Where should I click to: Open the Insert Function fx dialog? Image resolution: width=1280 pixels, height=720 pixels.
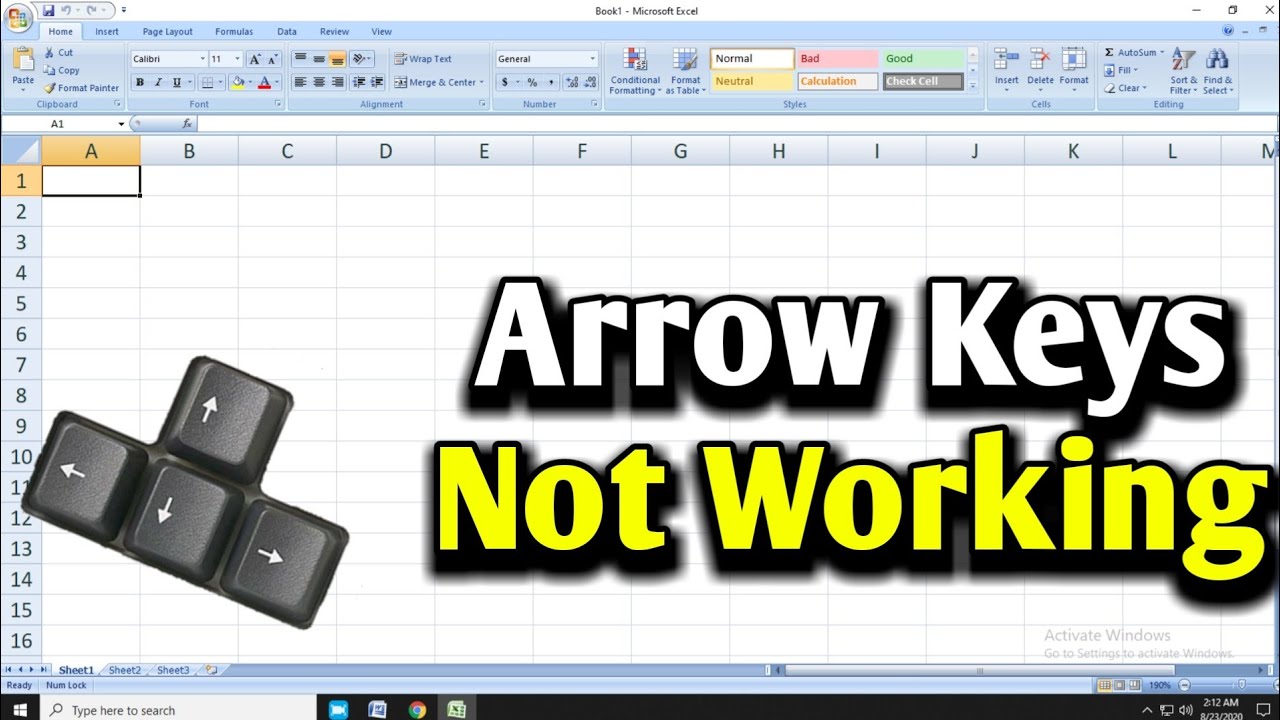[x=187, y=124]
